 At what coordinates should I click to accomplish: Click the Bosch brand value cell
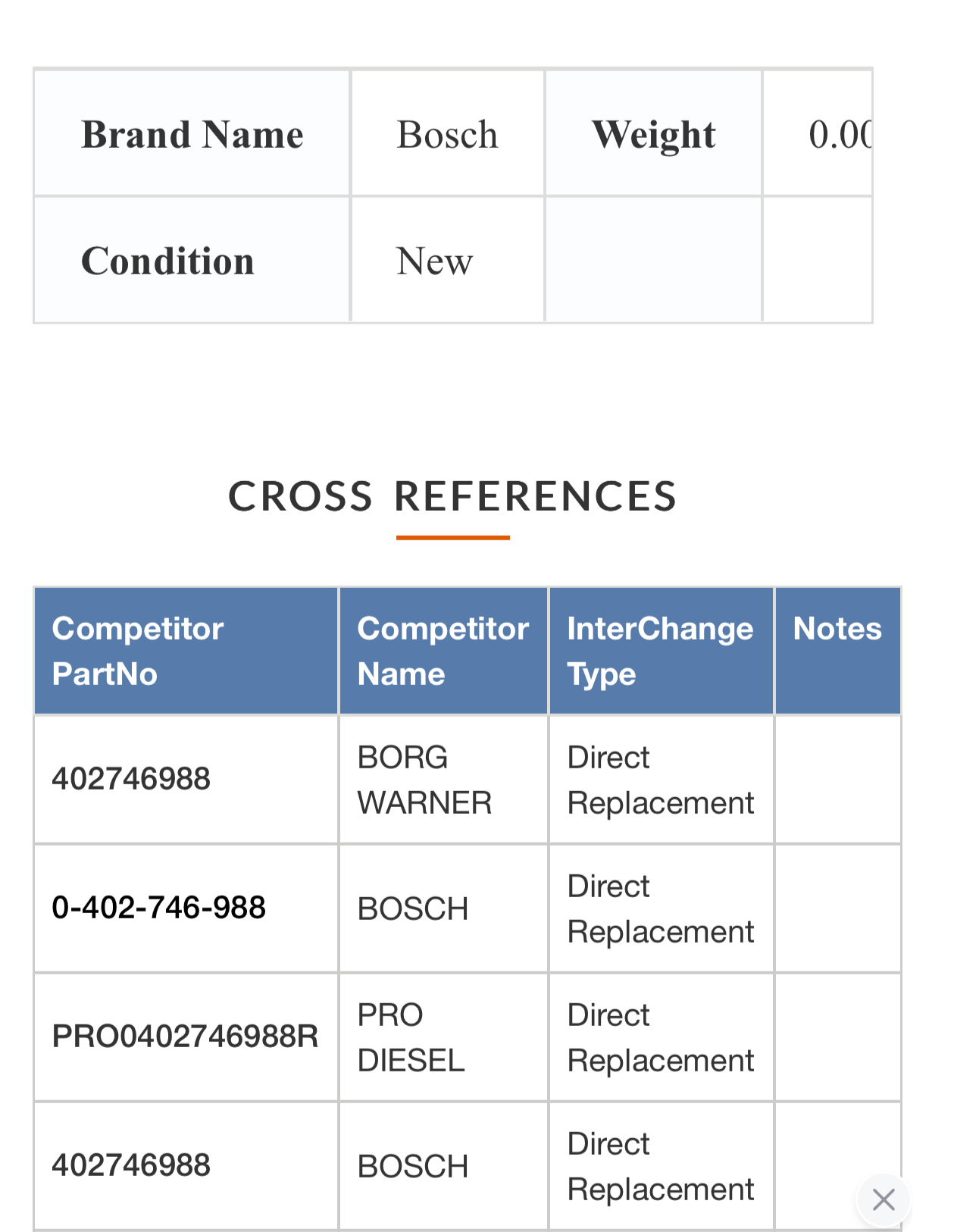(447, 135)
